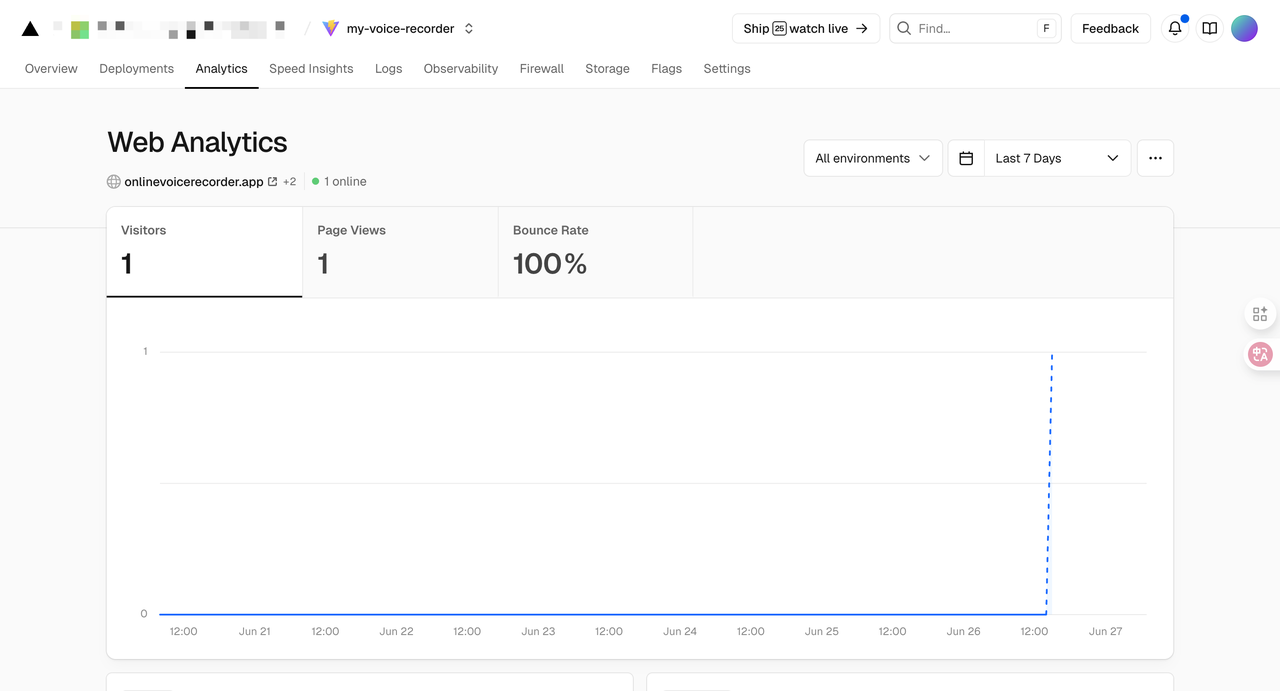Click the grid extension floating icon
This screenshot has width=1280, height=691.
tap(1260, 314)
